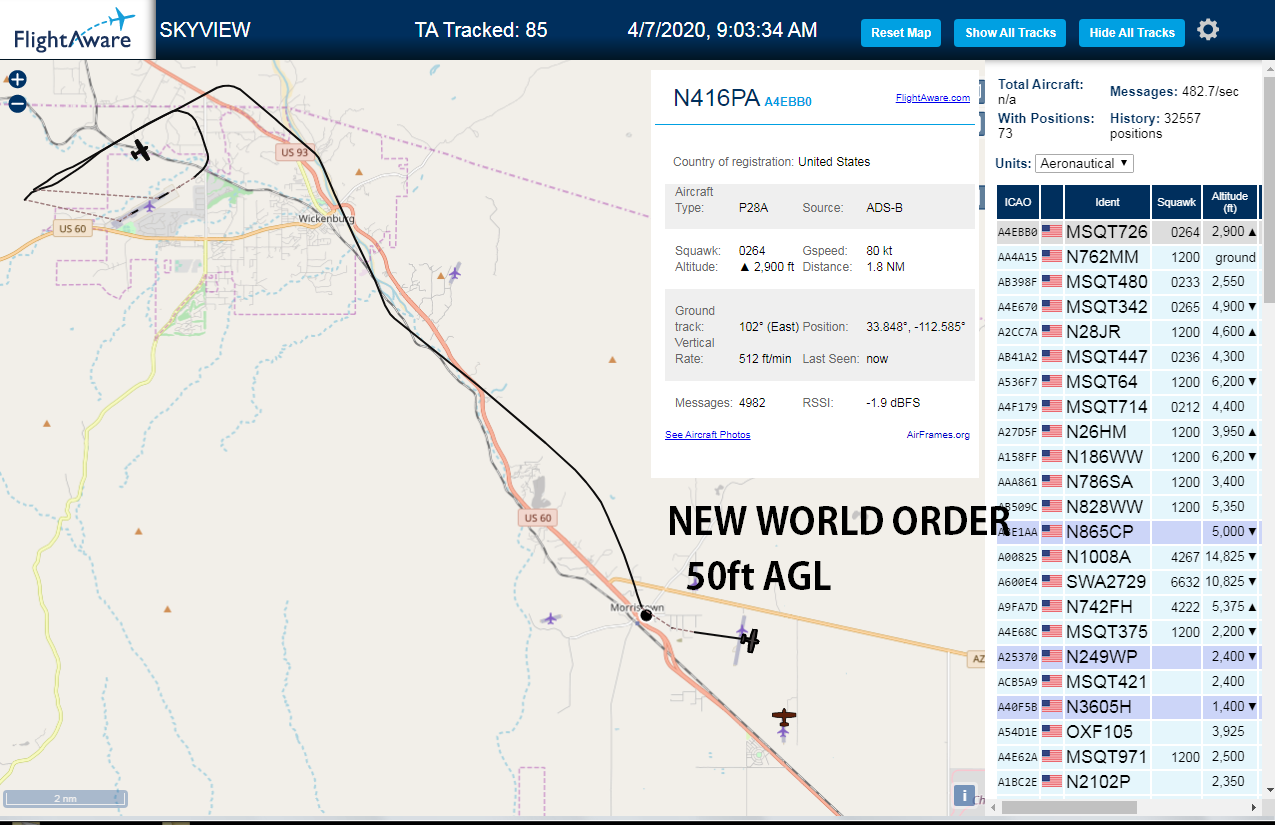Viewport: 1275px width, 825px height.
Task: Select aircraft MSQT64
Action: point(1127,382)
